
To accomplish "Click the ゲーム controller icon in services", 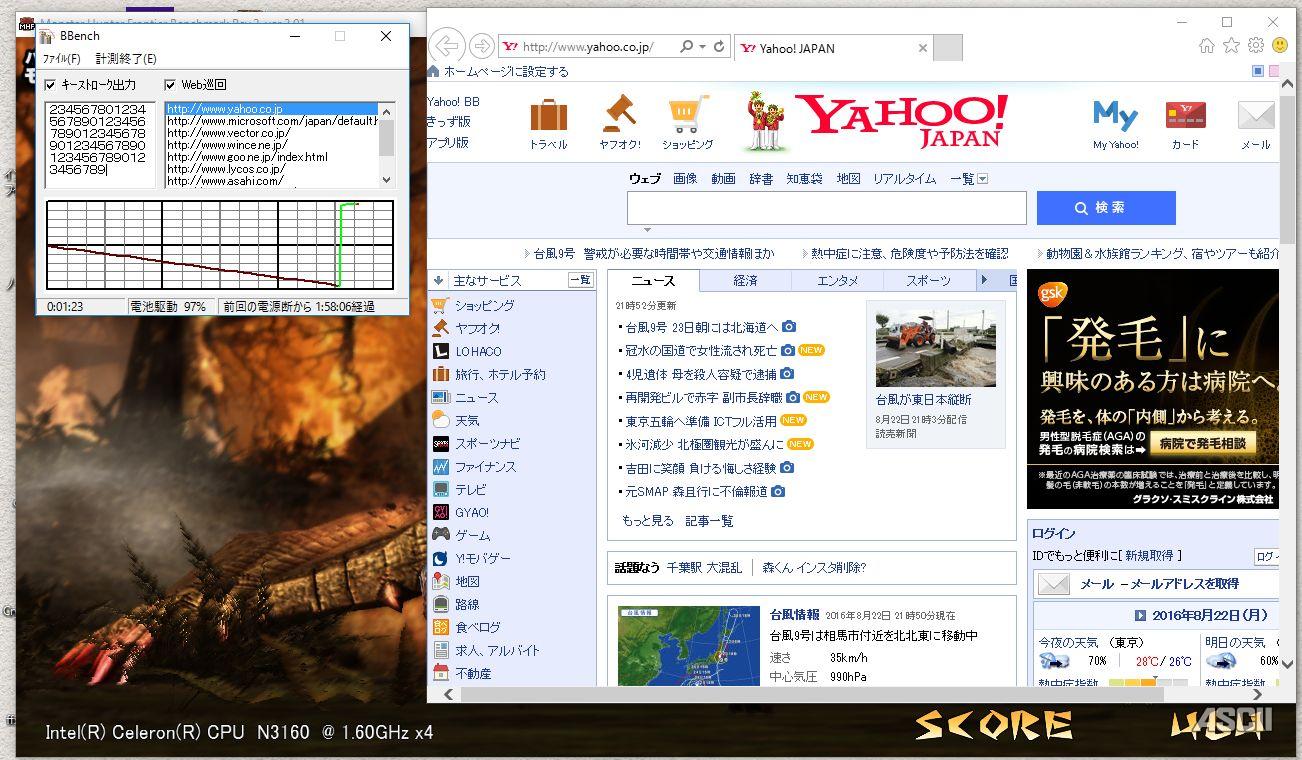I will click(x=441, y=535).
